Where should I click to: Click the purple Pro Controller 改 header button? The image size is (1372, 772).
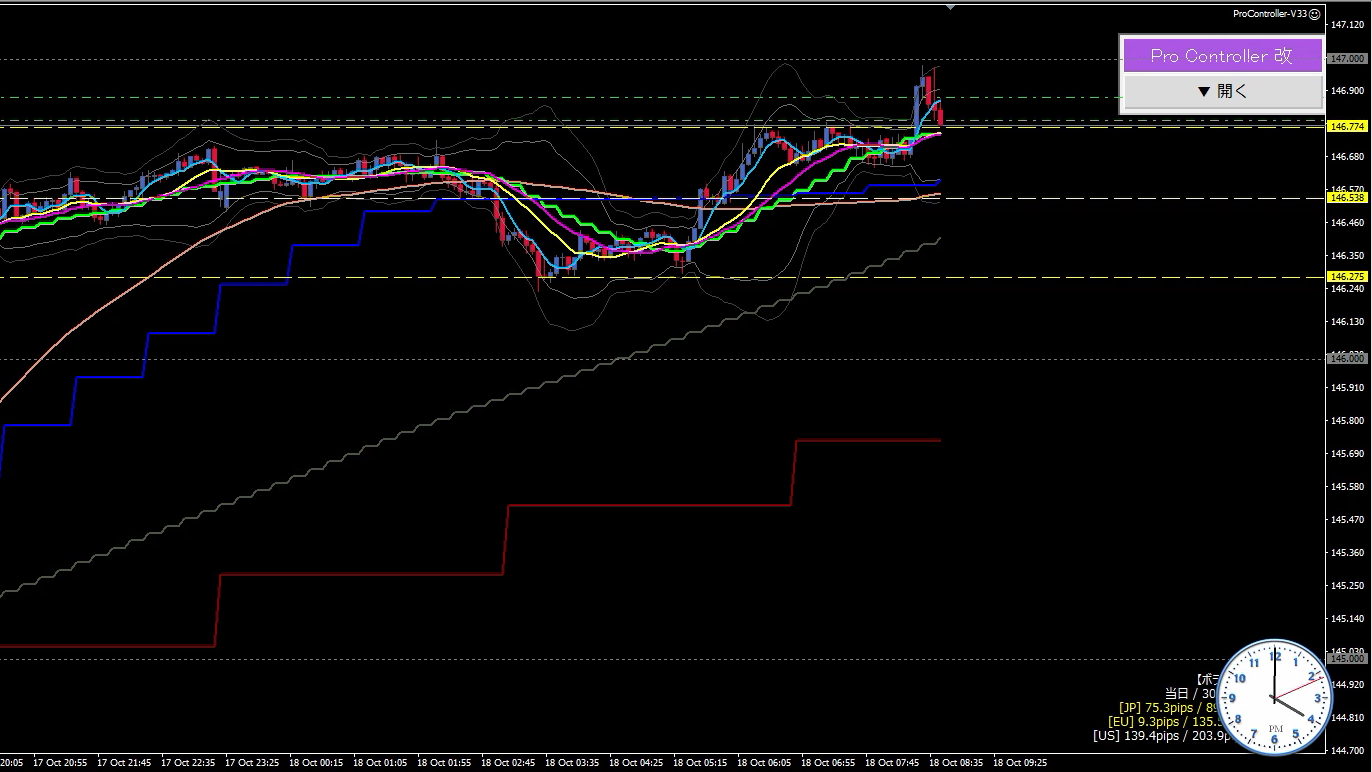pos(1222,56)
